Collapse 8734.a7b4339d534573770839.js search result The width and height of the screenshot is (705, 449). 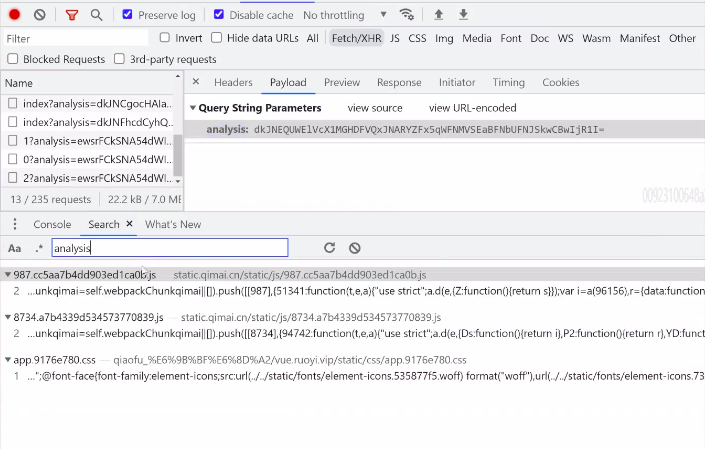[x=8, y=317]
